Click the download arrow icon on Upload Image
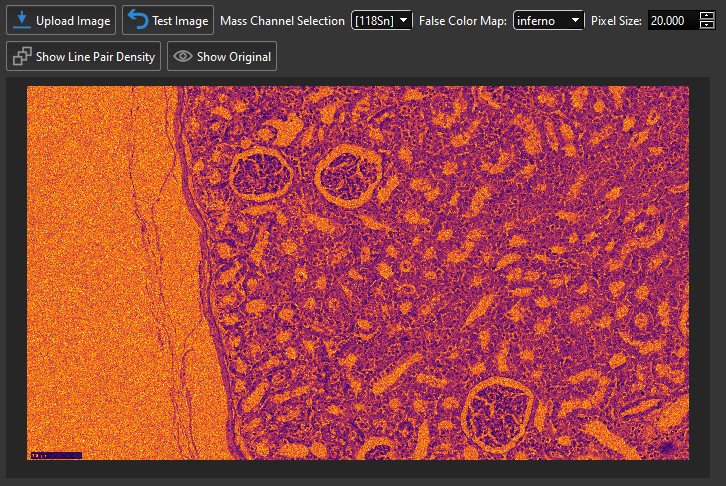 (21, 20)
